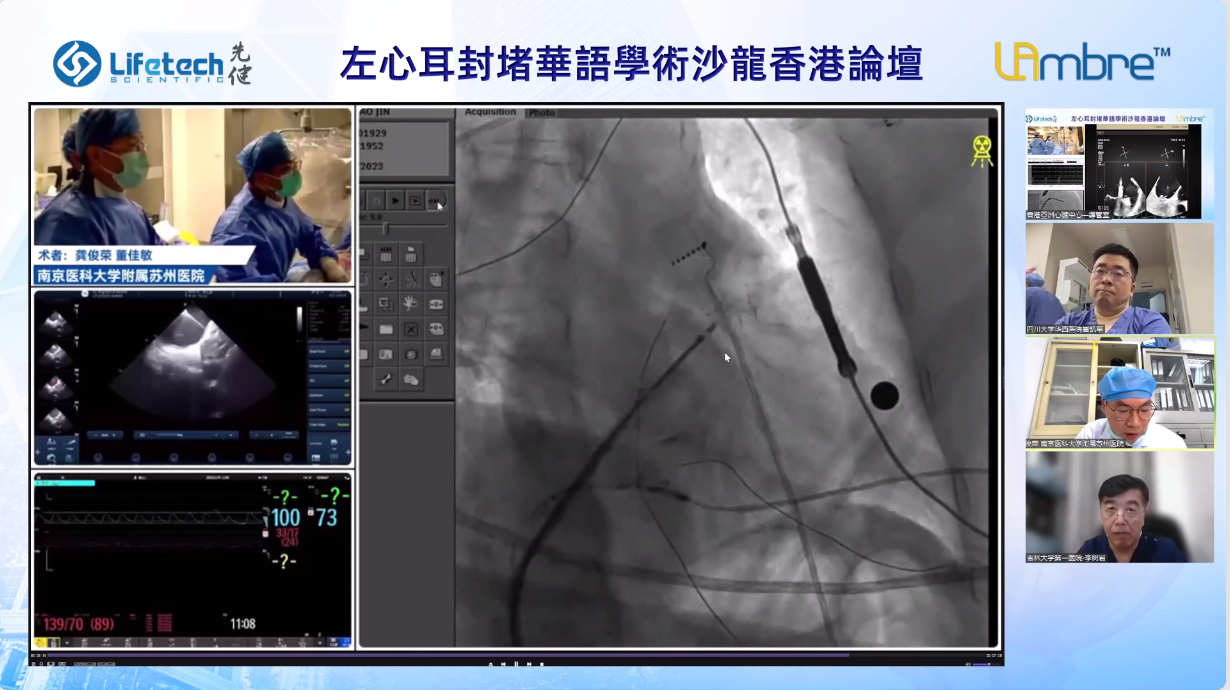Click the stop button in angiography controls
1230x690 pixels.
[x=376, y=200]
